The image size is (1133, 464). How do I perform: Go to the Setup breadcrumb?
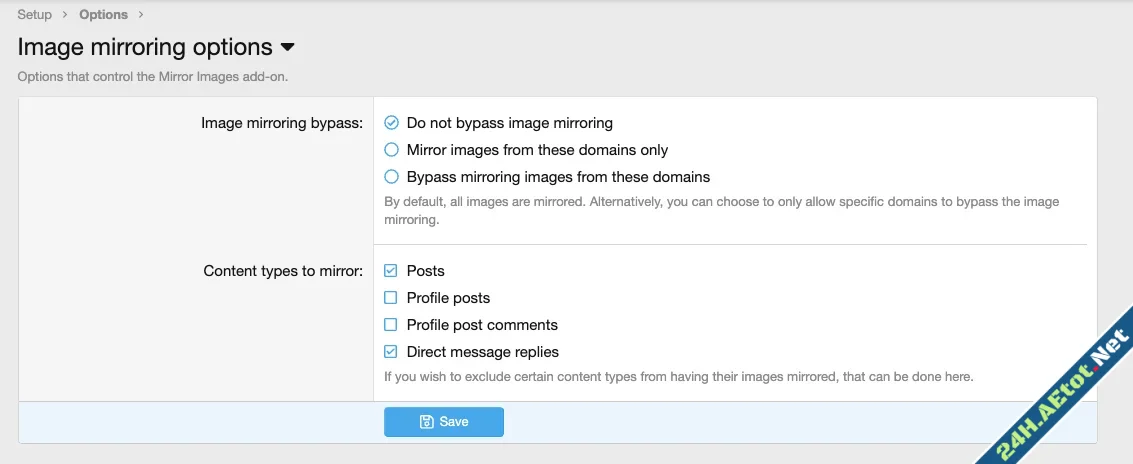35,15
